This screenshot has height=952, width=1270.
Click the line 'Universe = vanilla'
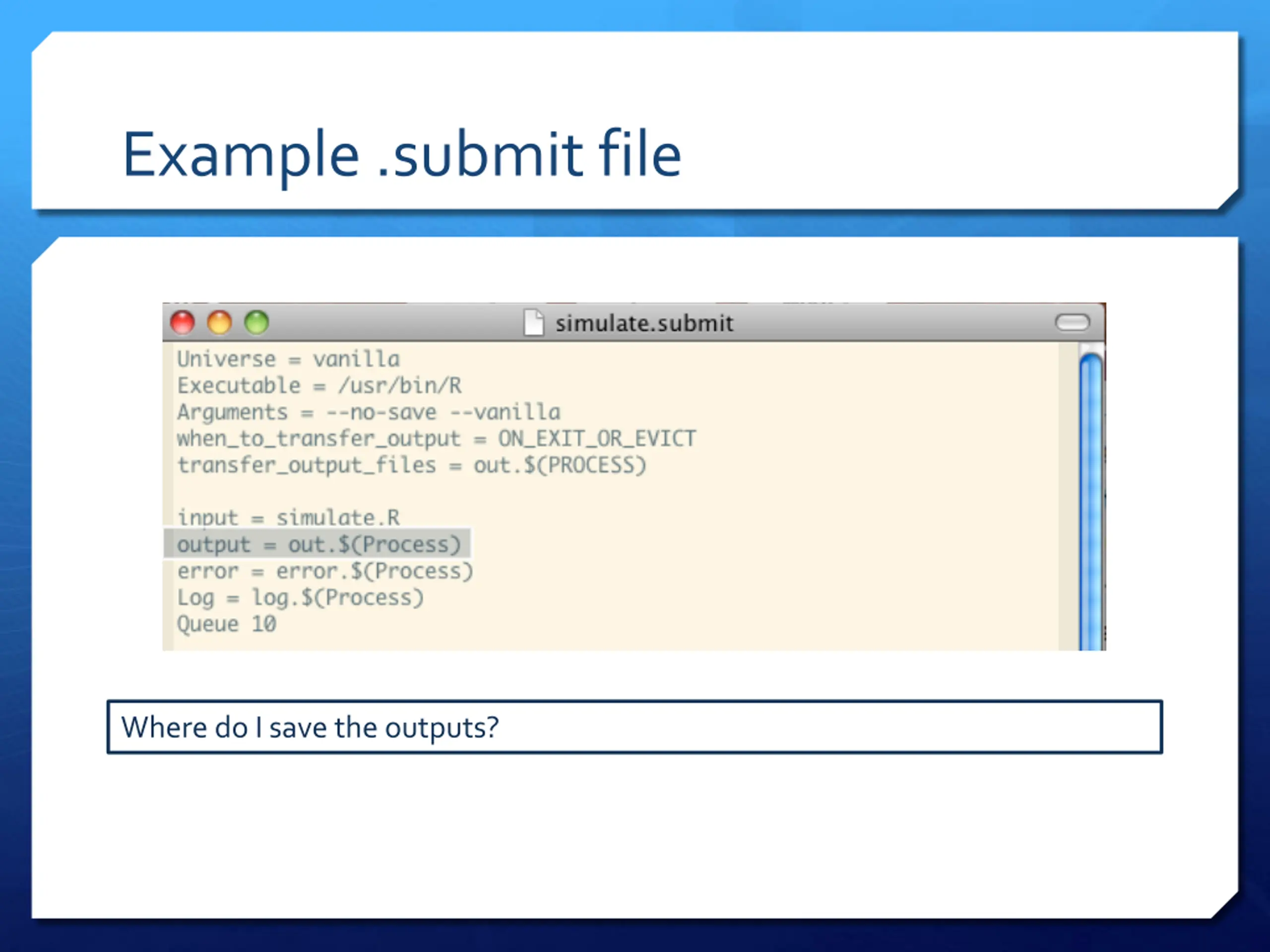pos(288,359)
